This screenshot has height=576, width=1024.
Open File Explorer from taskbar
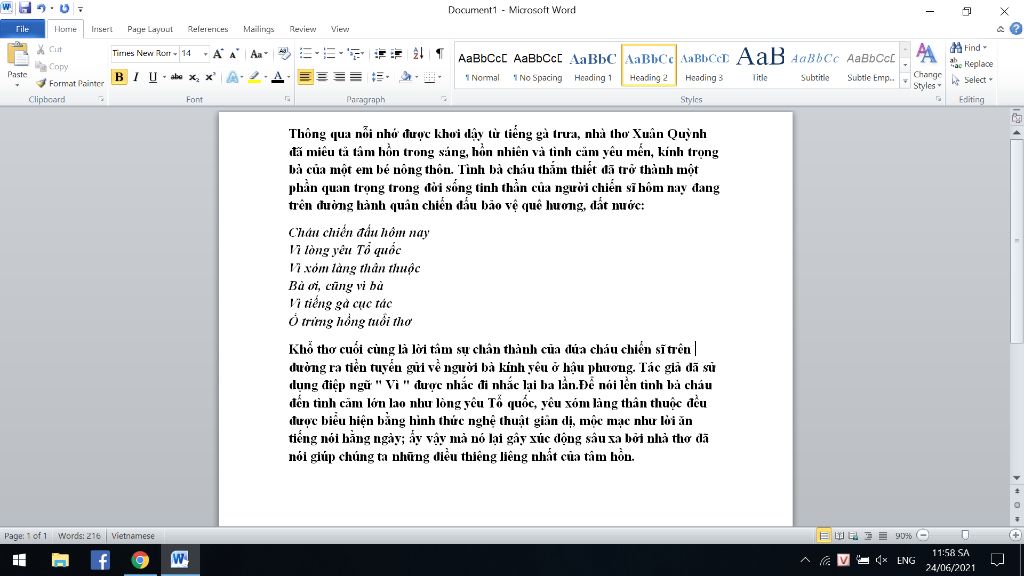[x=60, y=560]
